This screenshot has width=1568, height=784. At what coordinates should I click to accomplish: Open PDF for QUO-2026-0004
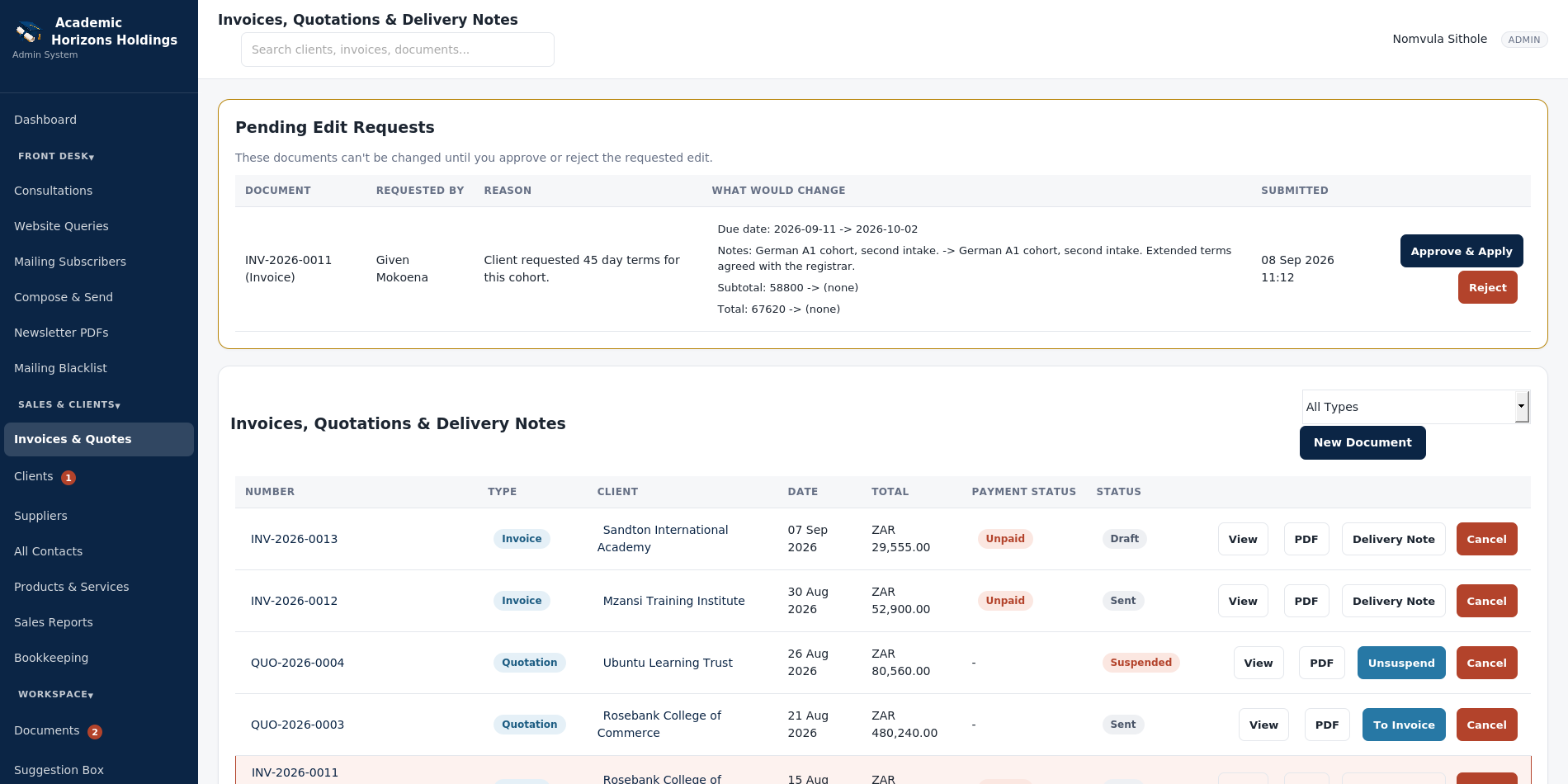[1321, 663]
